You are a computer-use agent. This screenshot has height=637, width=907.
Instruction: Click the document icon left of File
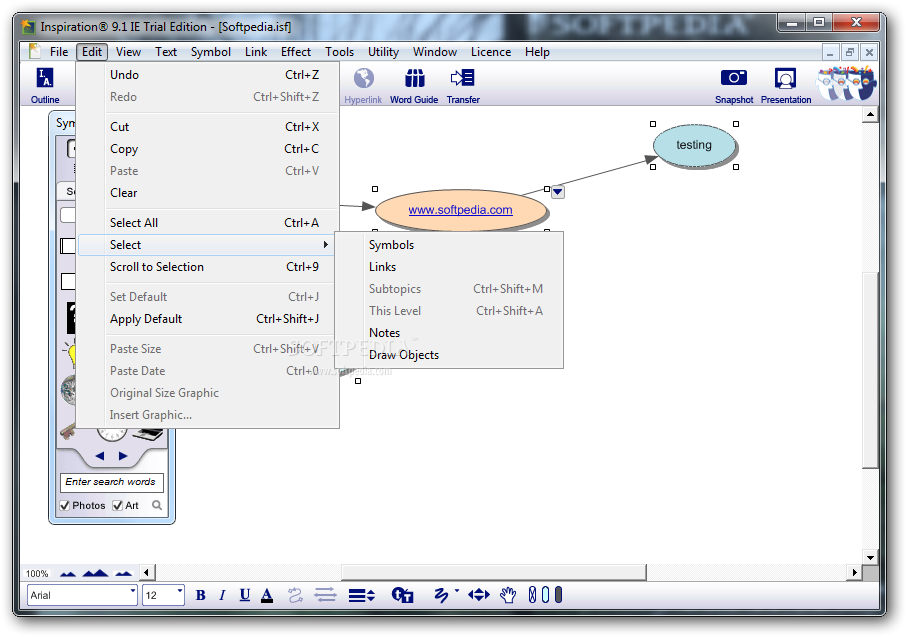pos(35,51)
